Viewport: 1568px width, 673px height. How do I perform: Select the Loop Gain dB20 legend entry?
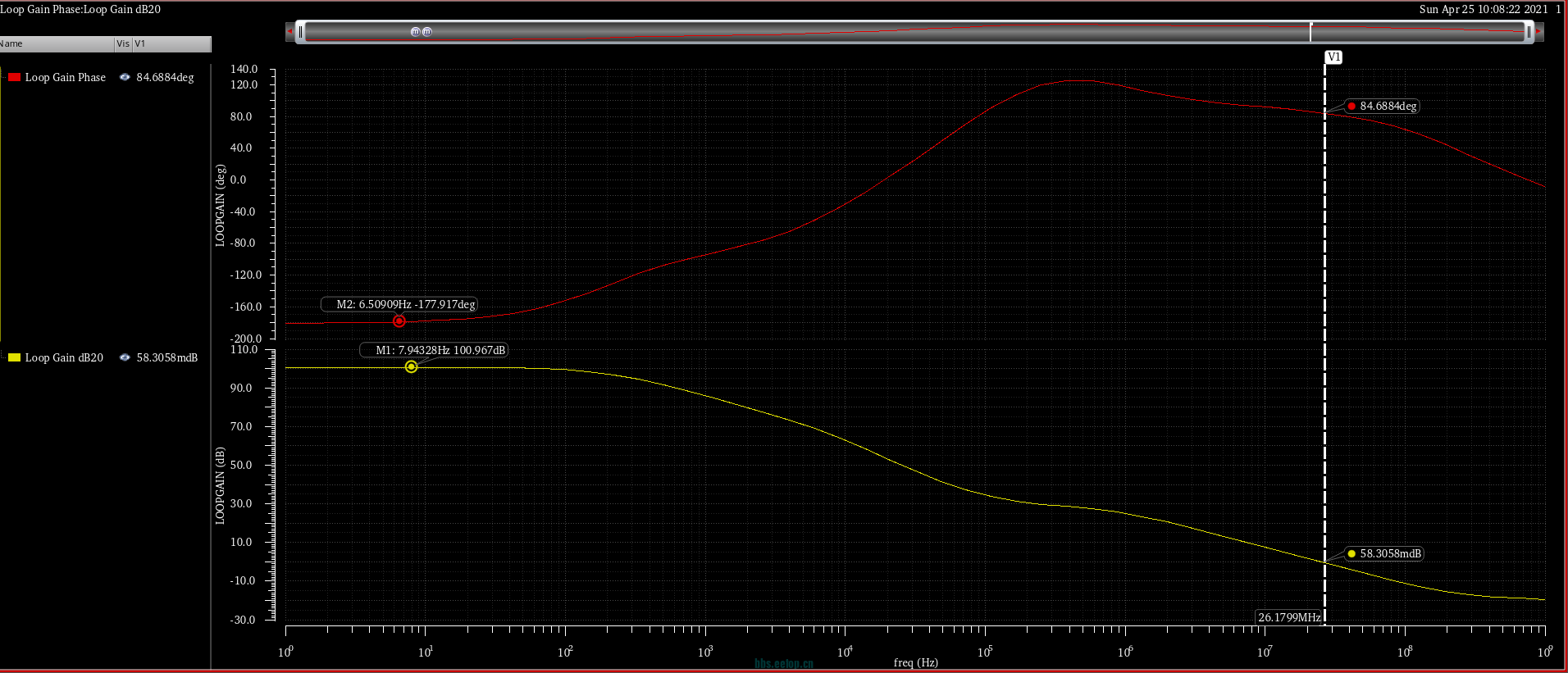(x=64, y=357)
